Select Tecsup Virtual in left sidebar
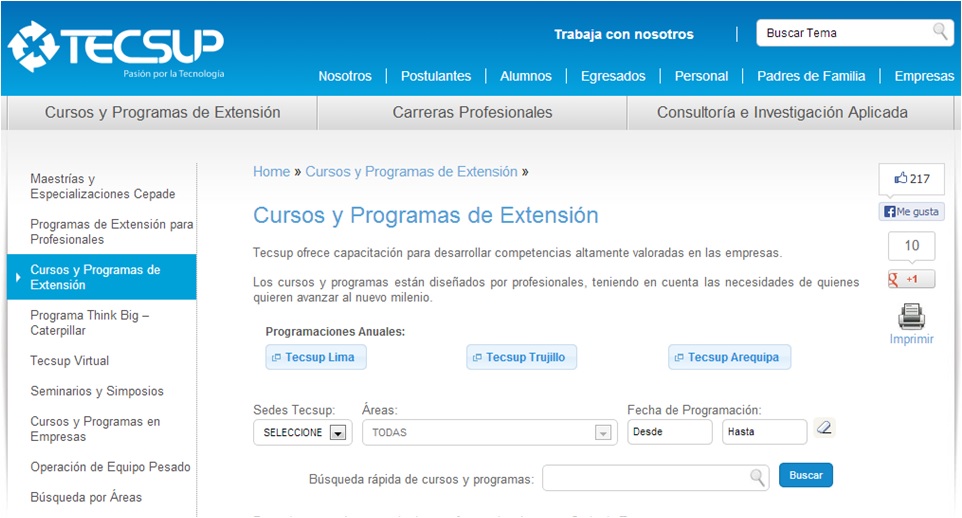This screenshot has height=518, width=962. tap(70, 361)
